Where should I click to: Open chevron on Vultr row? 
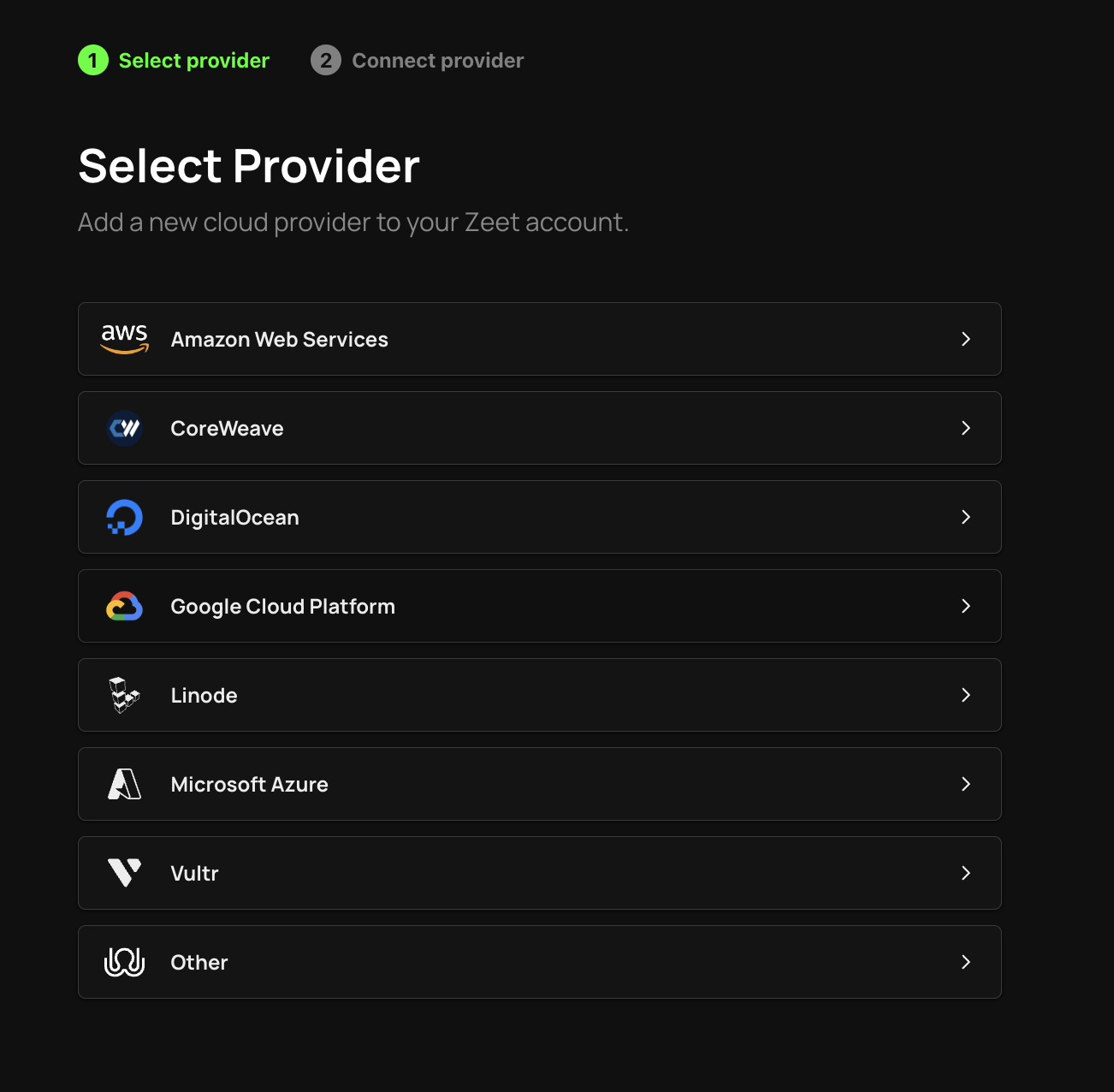[x=966, y=873]
